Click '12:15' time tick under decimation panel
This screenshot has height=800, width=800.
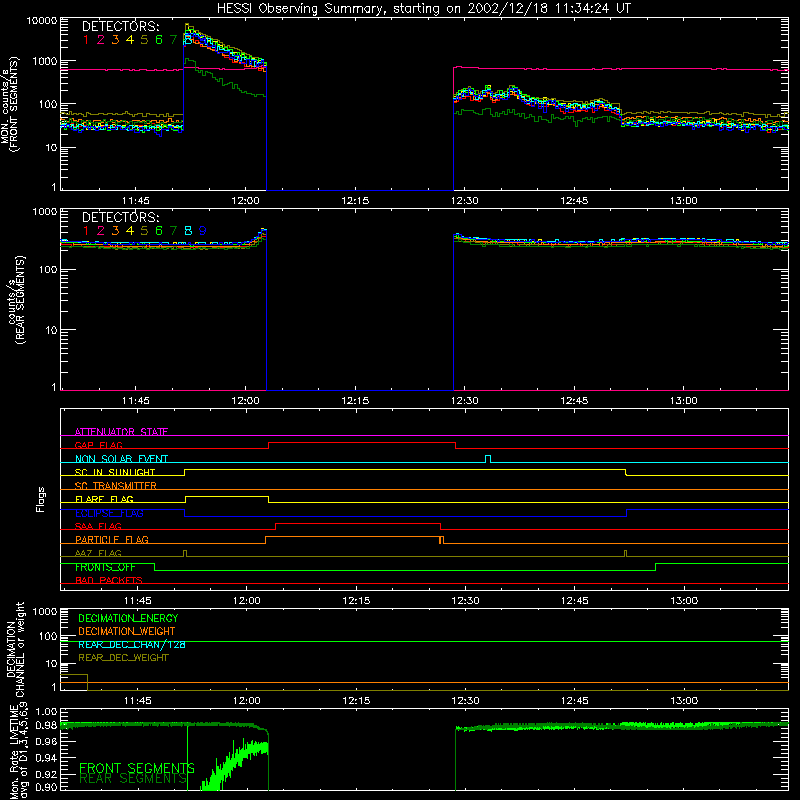click(x=356, y=701)
